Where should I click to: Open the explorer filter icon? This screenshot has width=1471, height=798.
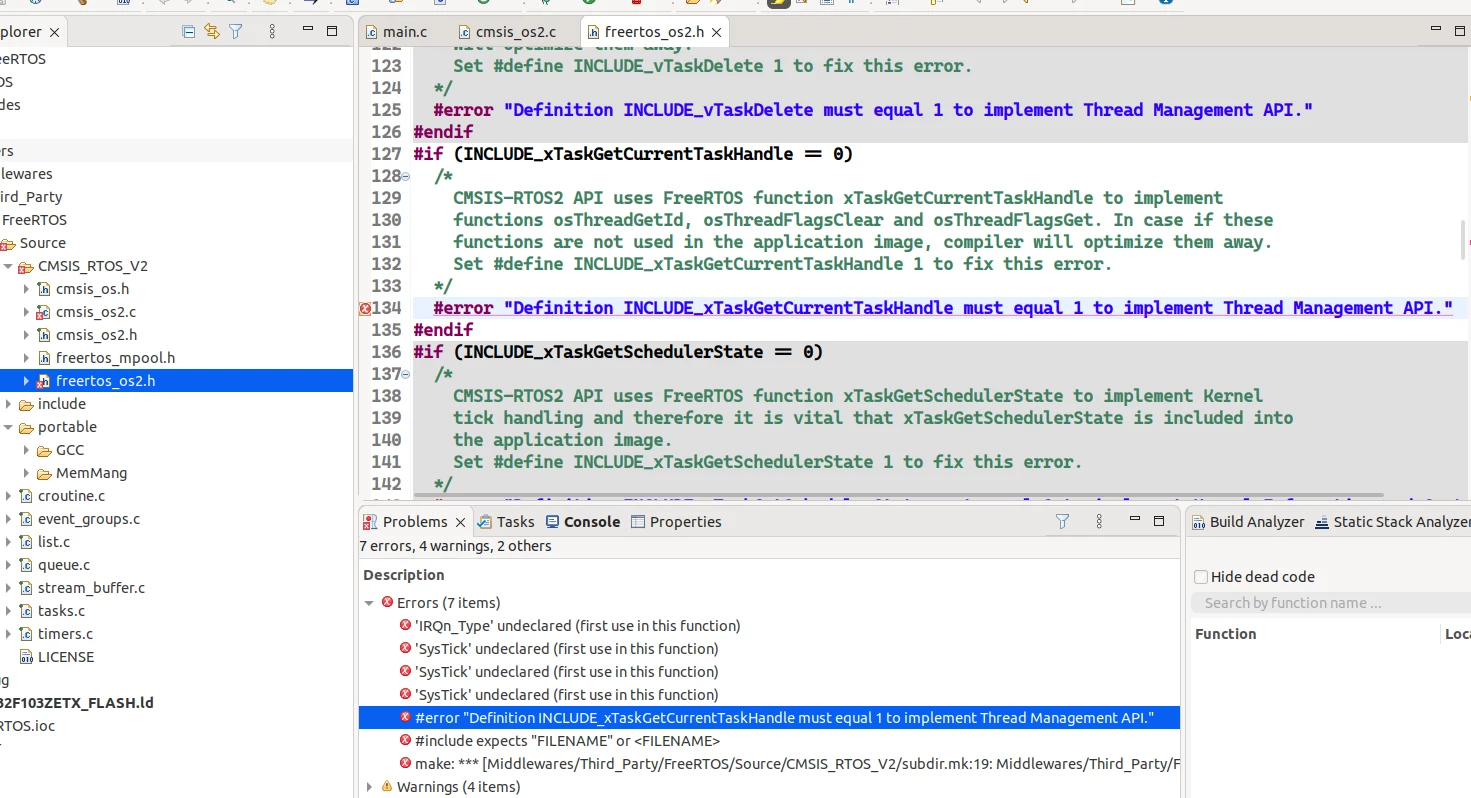236,32
